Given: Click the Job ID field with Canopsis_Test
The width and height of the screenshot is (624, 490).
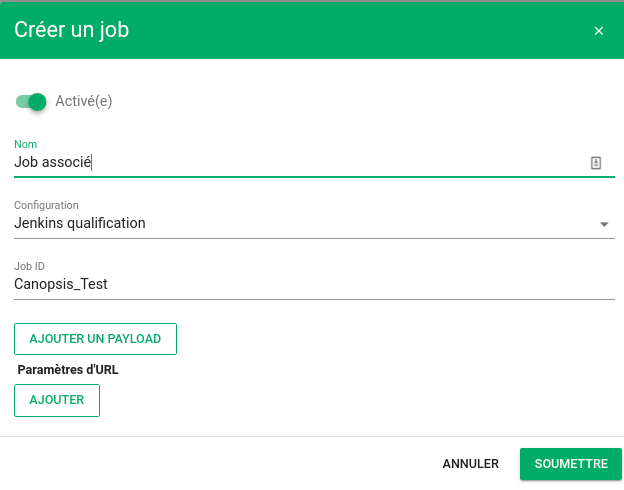Looking at the screenshot, I should (314, 284).
